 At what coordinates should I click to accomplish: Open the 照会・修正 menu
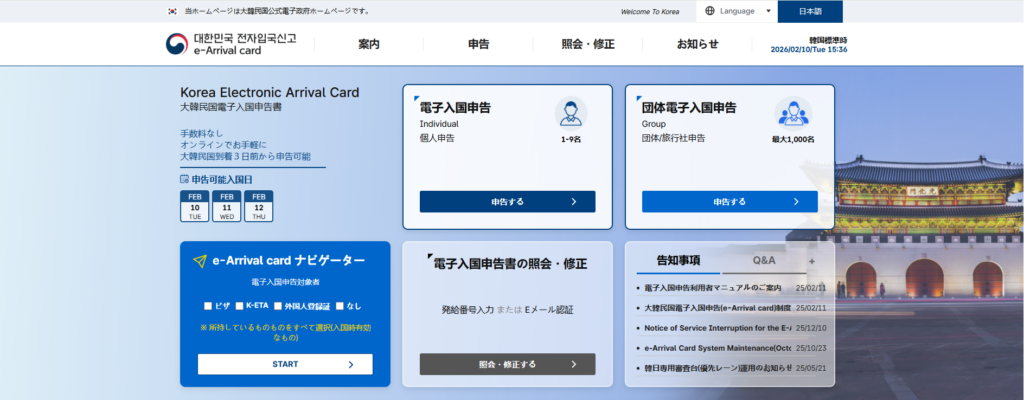click(588, 44)
